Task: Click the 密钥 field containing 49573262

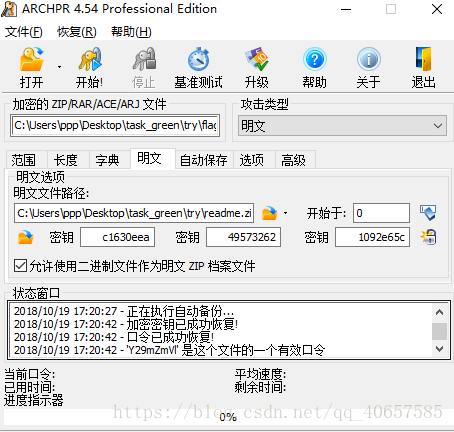Action: 243,237
